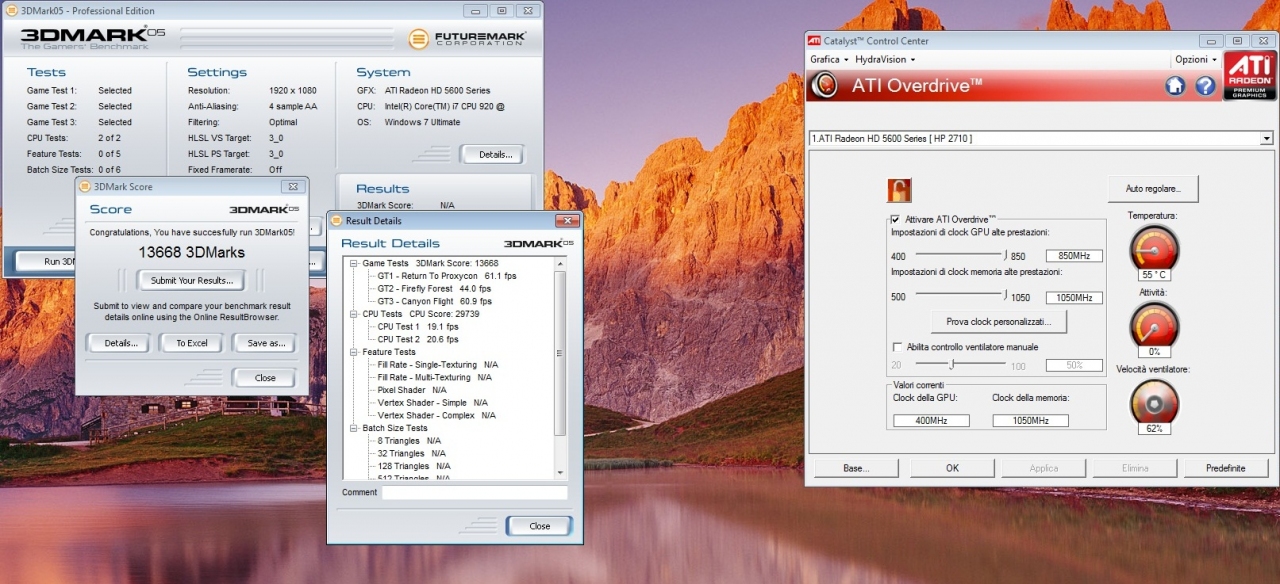The width and height of the screenshot is (1280, 584).
Task: Click the GPU clock high-performance slider
Action: (960, 256)
